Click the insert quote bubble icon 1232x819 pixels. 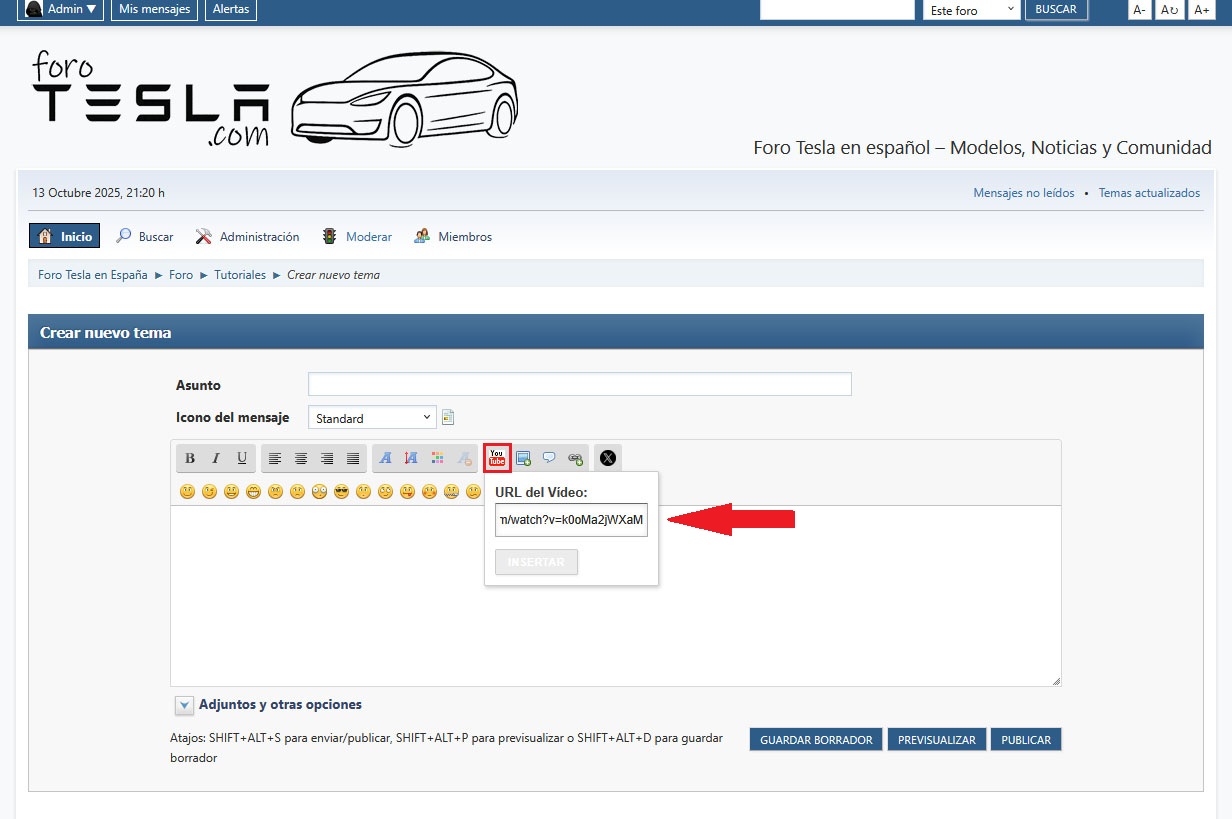point(549,458)
